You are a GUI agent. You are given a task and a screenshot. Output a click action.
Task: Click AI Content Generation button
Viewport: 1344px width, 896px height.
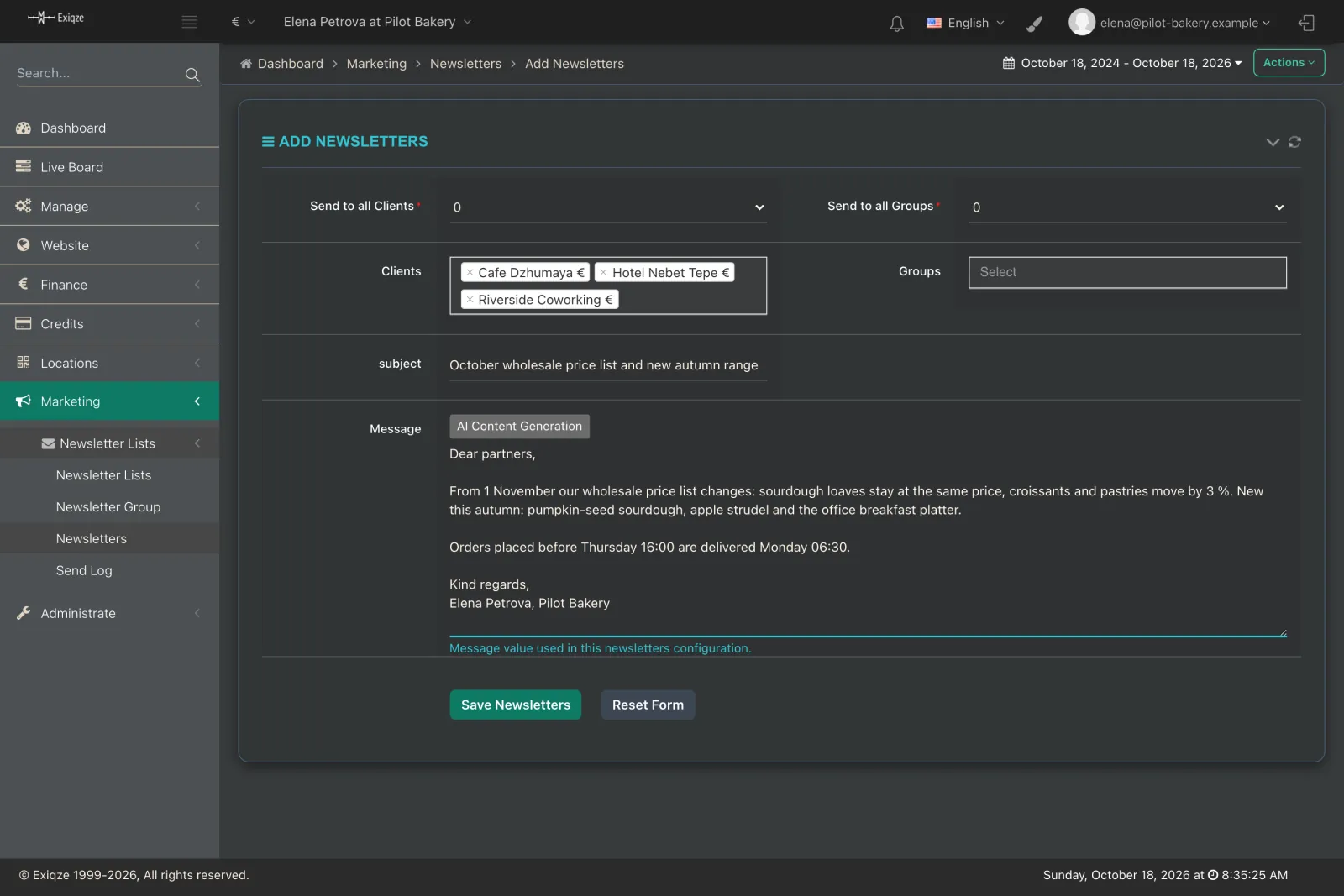[519, 427]
